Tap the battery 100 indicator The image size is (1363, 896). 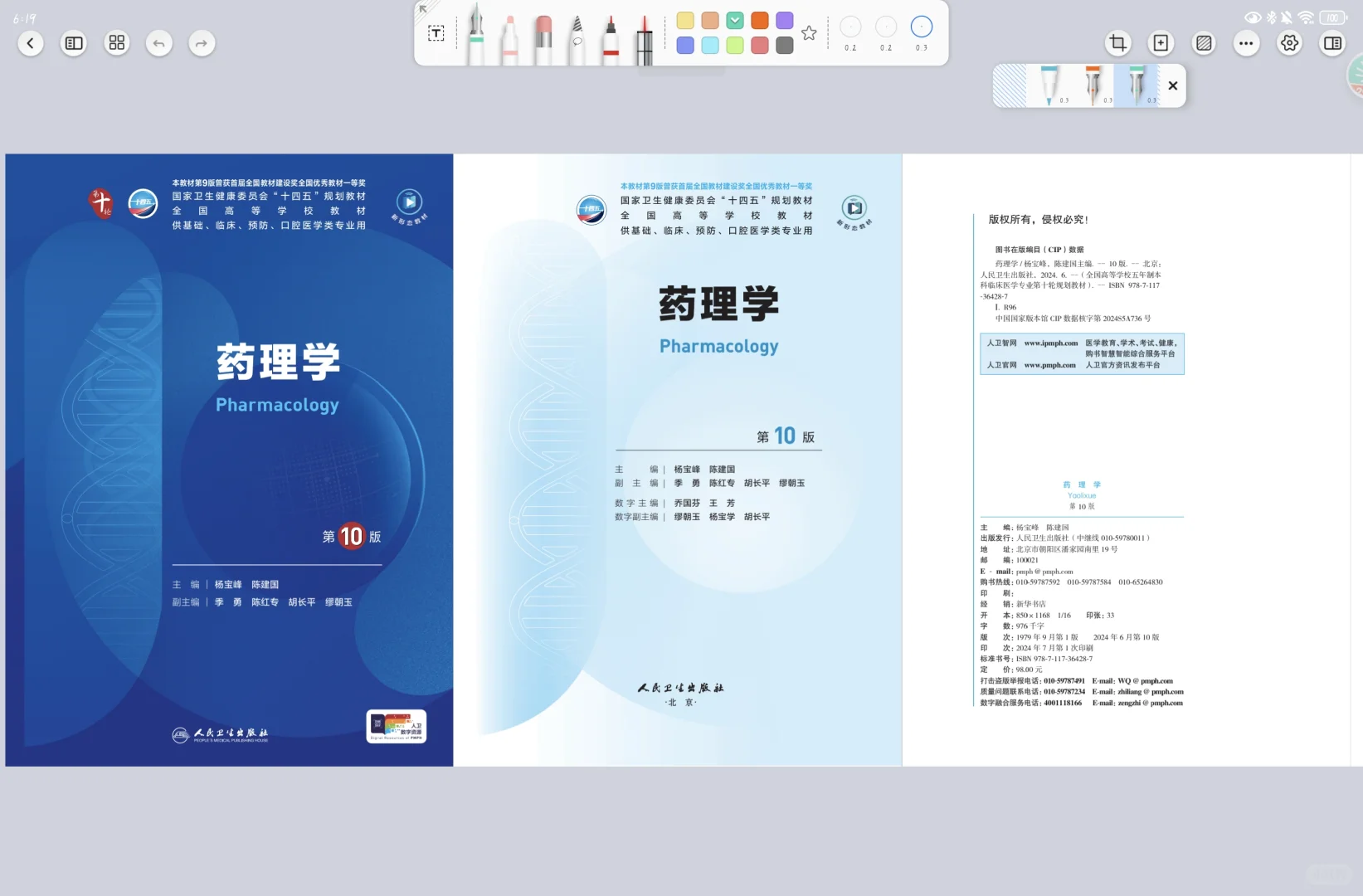(x=1333, y=17)
